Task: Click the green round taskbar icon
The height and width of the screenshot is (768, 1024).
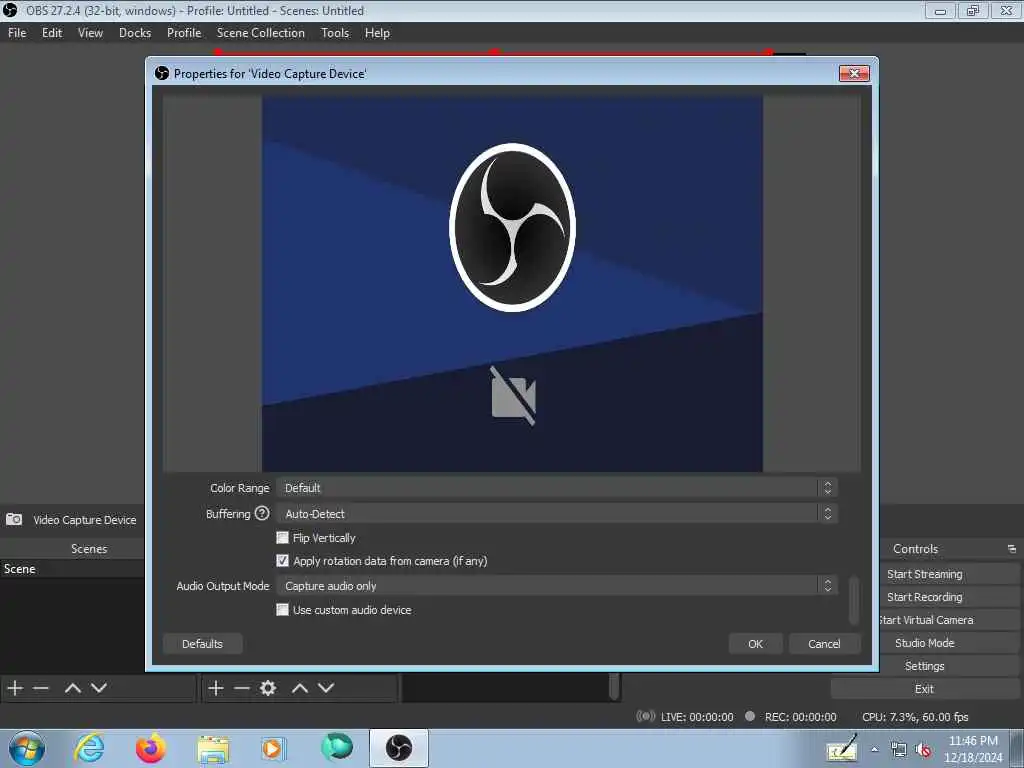Action: [x=337, y=746]
